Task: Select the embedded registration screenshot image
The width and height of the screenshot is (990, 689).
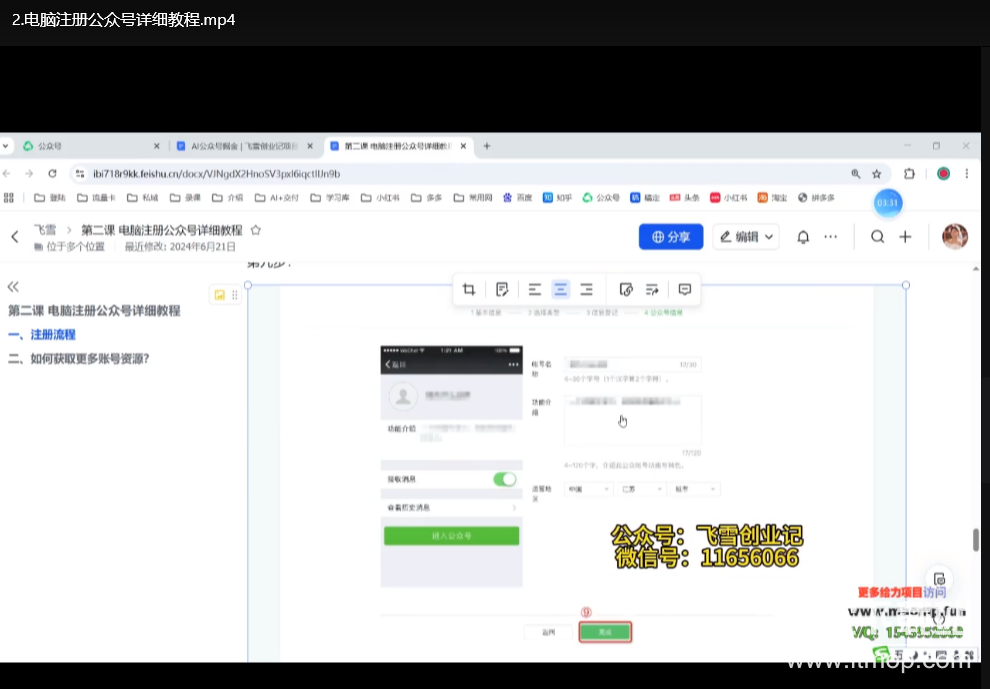Action: 577,474
